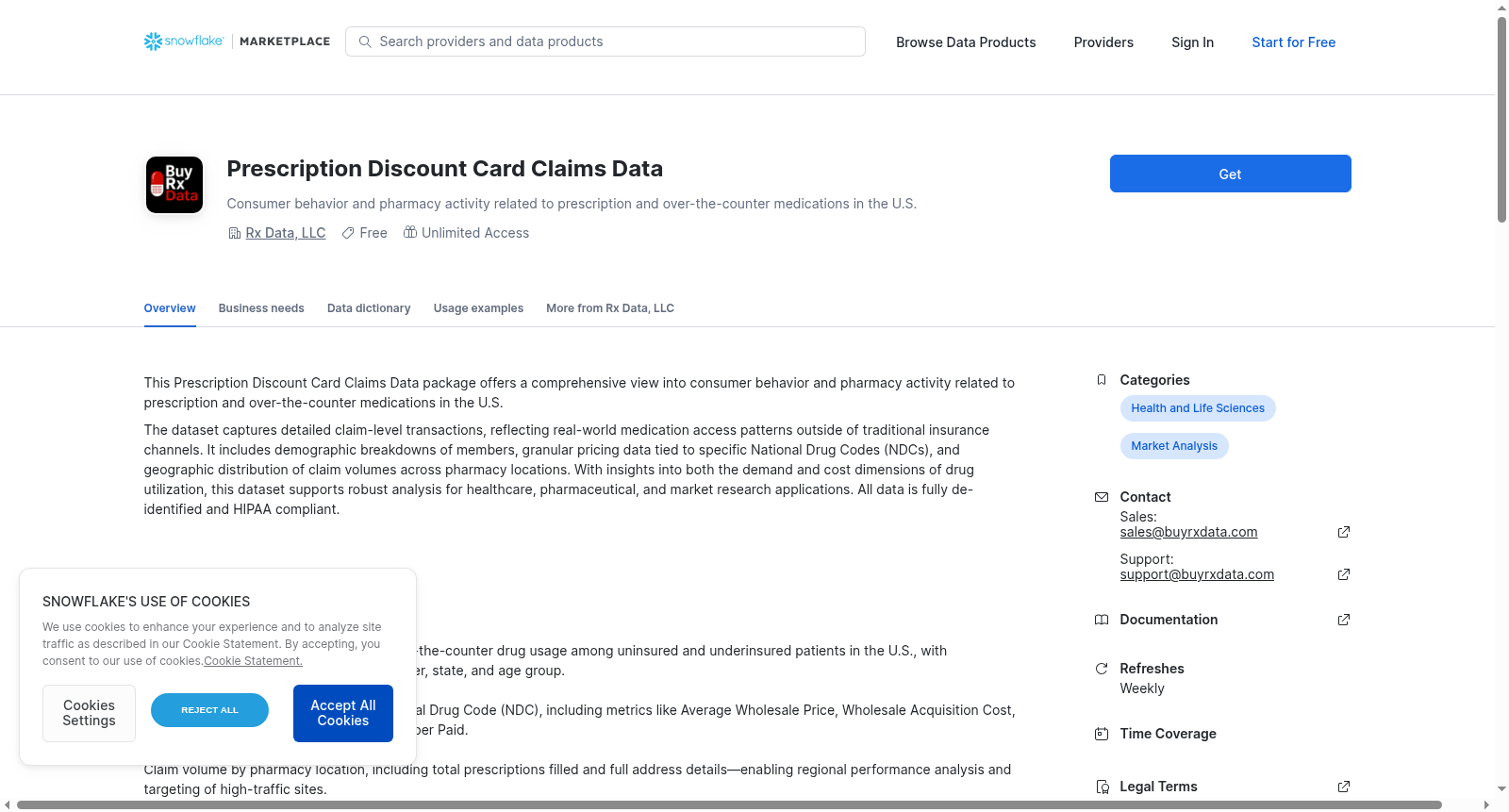Click the blue Get button
The image size is (1509, 812).
tap(1230, 174)
